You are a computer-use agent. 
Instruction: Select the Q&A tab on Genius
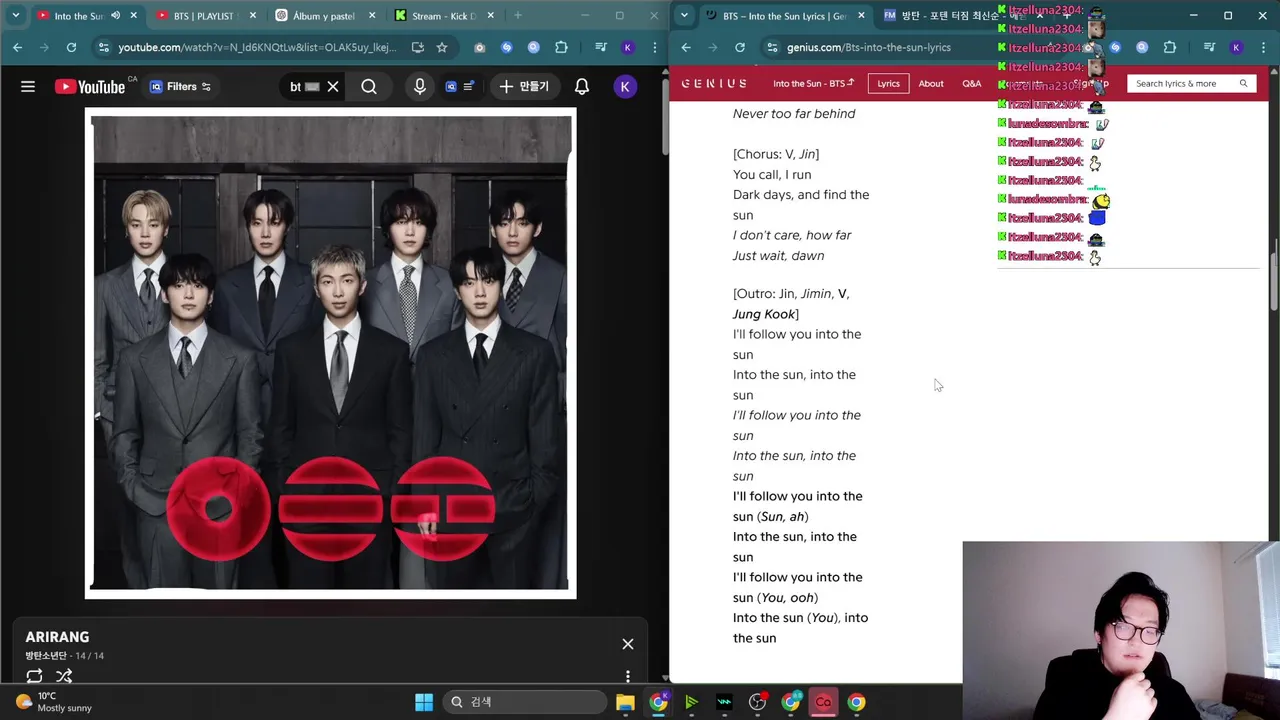972,84
